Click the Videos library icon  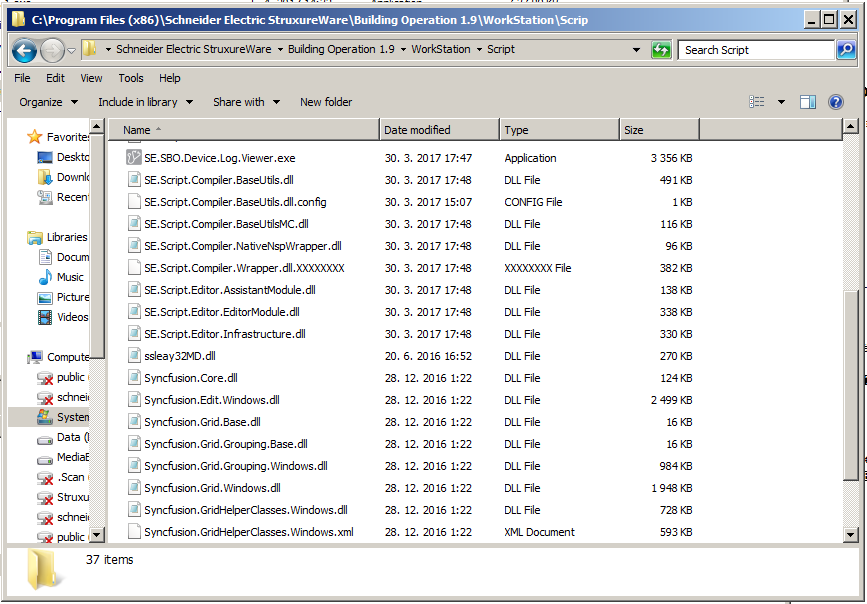(x=45, y=317)
